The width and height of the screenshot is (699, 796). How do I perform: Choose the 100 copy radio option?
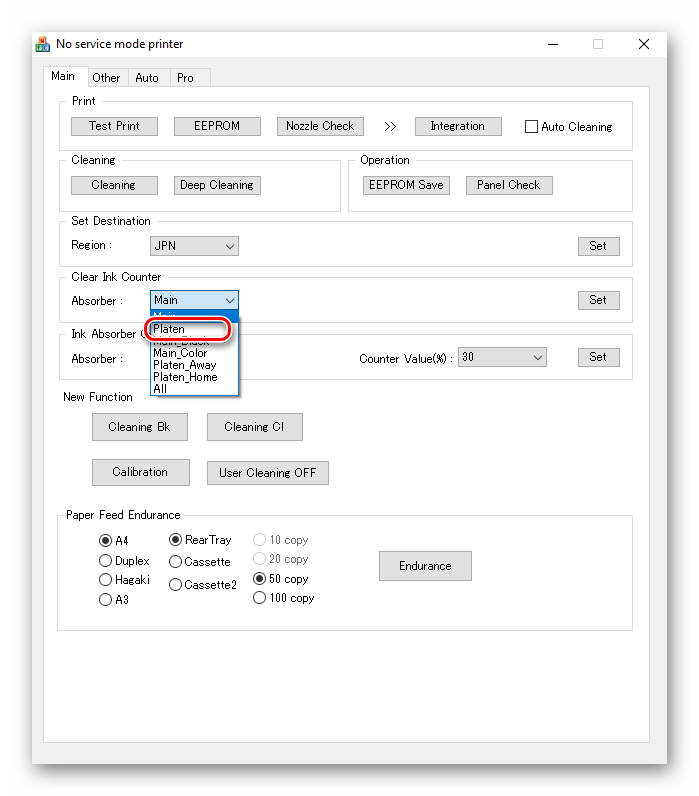click(x=260, y=598)
